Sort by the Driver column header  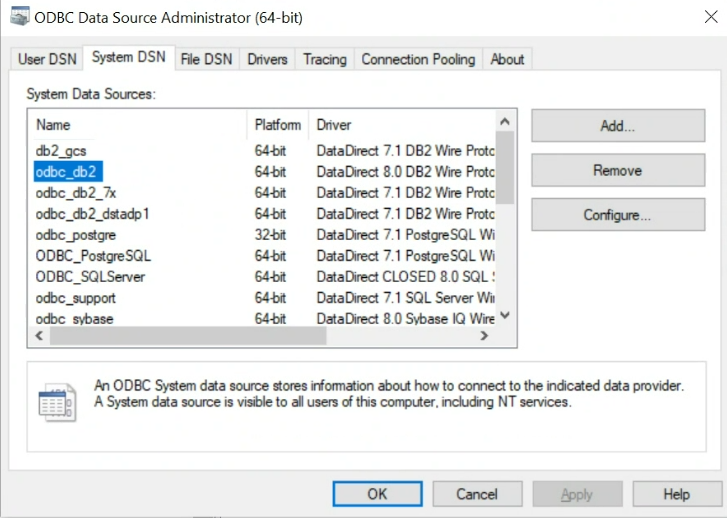402,125
